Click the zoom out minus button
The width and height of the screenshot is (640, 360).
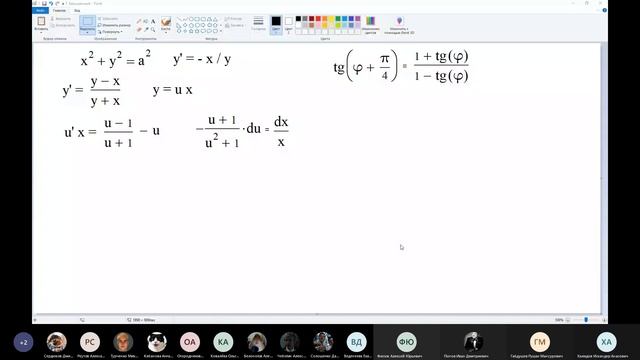click(568, 320)
